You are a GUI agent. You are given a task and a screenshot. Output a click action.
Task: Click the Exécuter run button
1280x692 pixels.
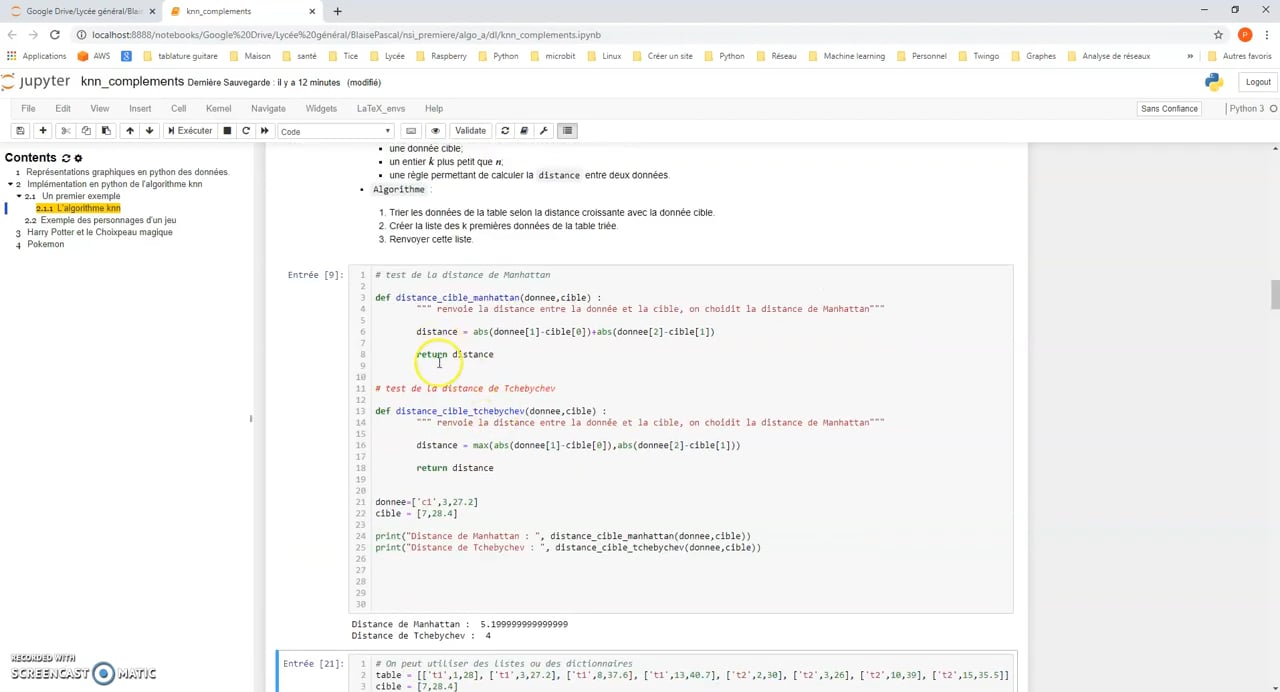pyautogui.click(x=190, y=131)
